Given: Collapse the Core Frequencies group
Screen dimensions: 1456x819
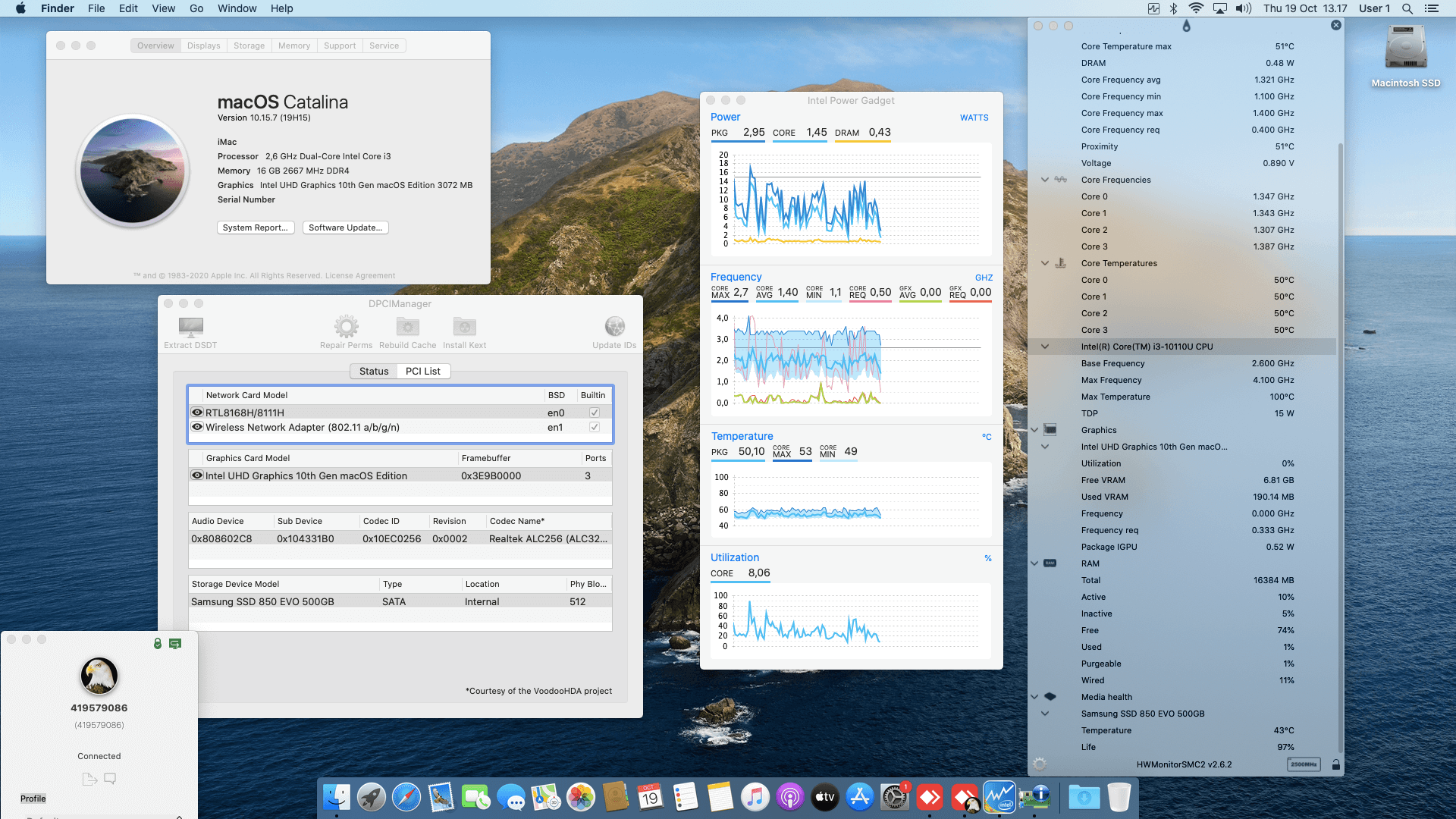Looking at the screenshot, I should (1045, 180).
